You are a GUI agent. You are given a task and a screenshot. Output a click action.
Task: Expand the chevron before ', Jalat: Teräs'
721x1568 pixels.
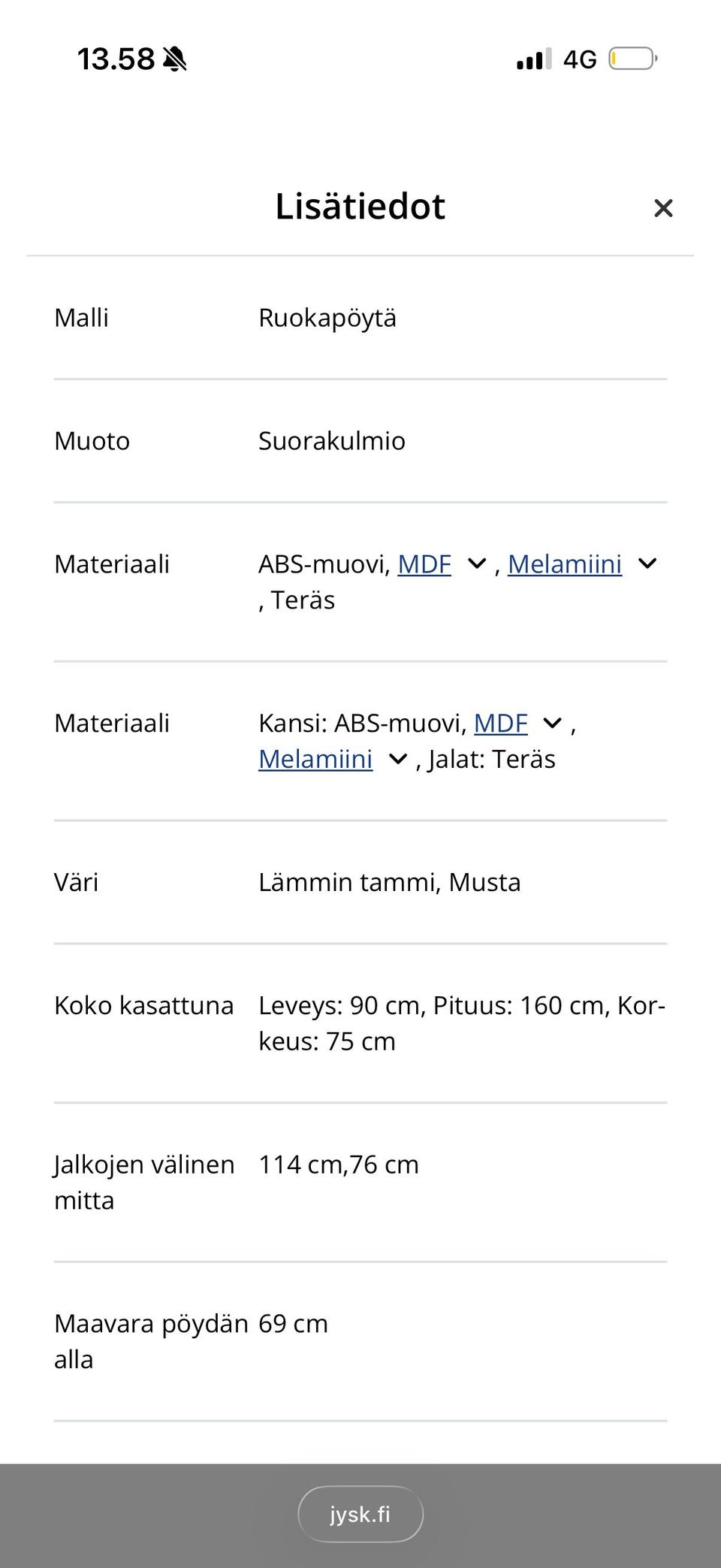coord(398,759)
